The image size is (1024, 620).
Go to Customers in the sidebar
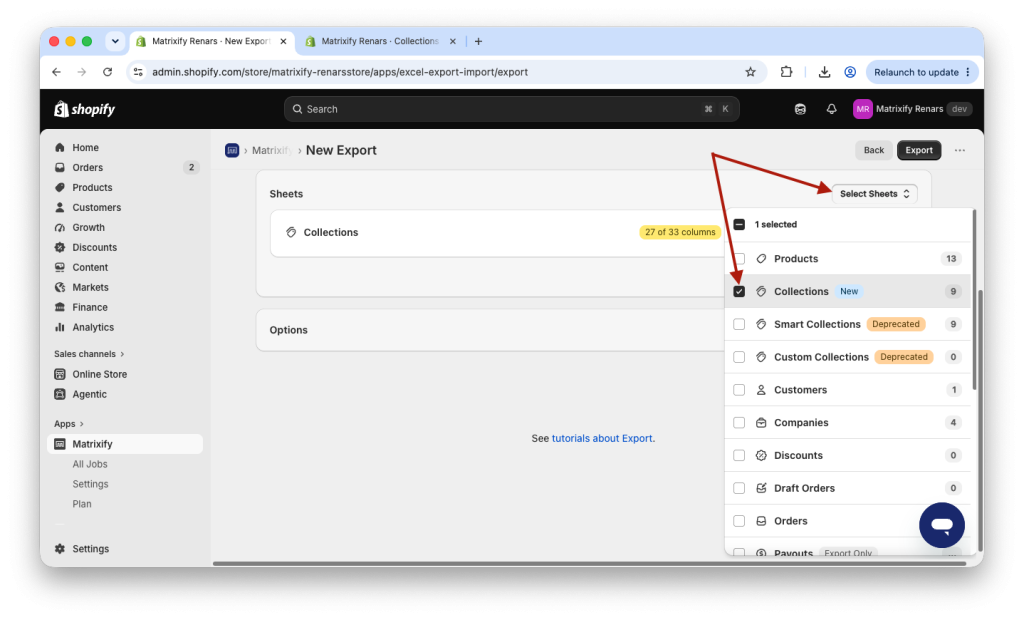[96, 207]
